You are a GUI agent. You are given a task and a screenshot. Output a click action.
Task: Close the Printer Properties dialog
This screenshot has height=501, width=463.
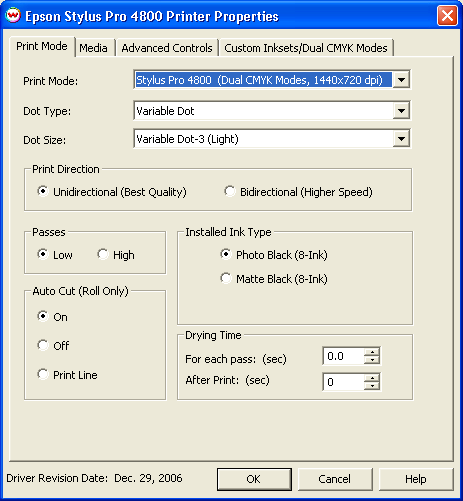(447, 15)
